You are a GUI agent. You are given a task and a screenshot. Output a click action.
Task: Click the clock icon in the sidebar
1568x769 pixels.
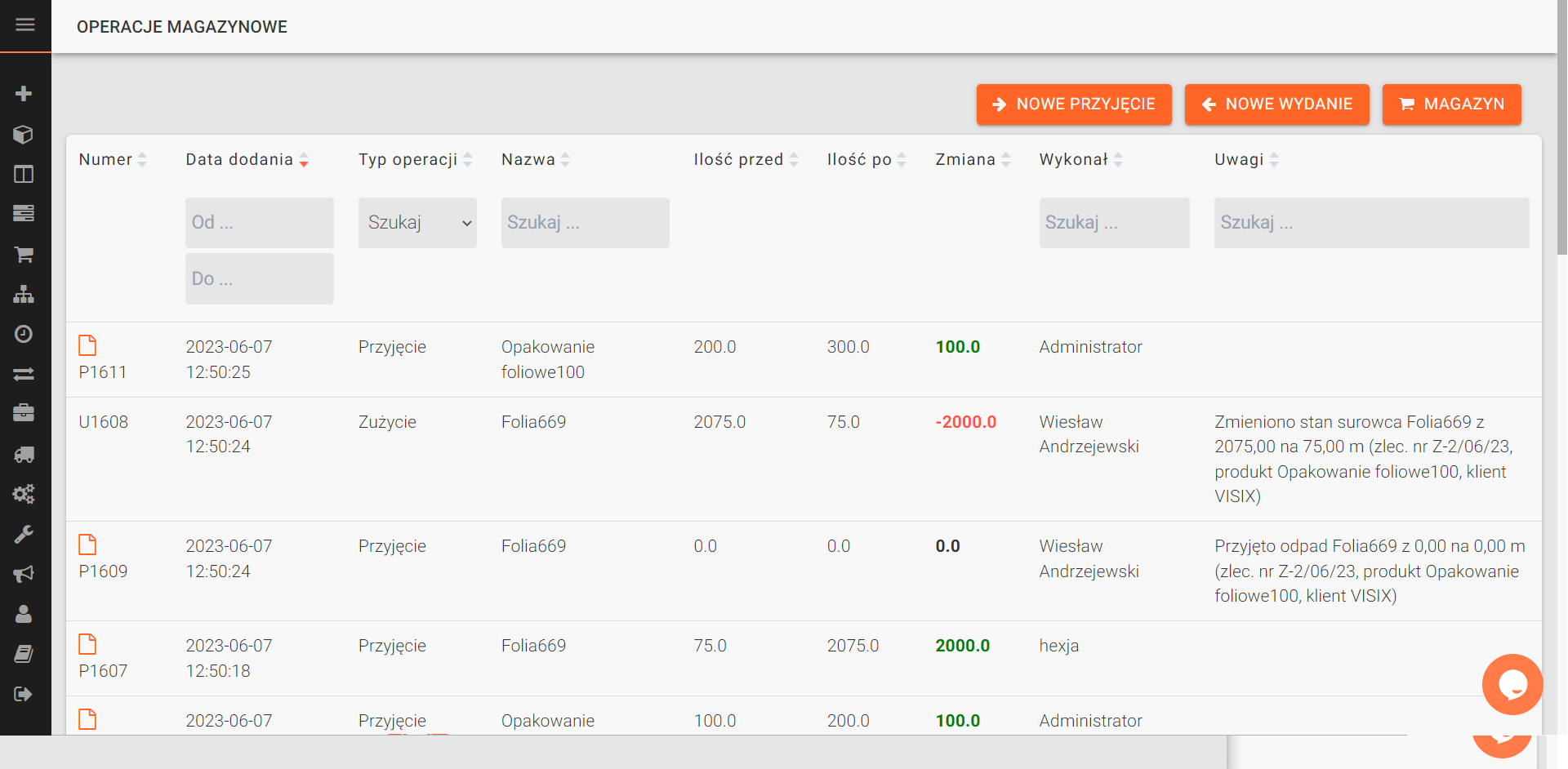coord(24,334)
